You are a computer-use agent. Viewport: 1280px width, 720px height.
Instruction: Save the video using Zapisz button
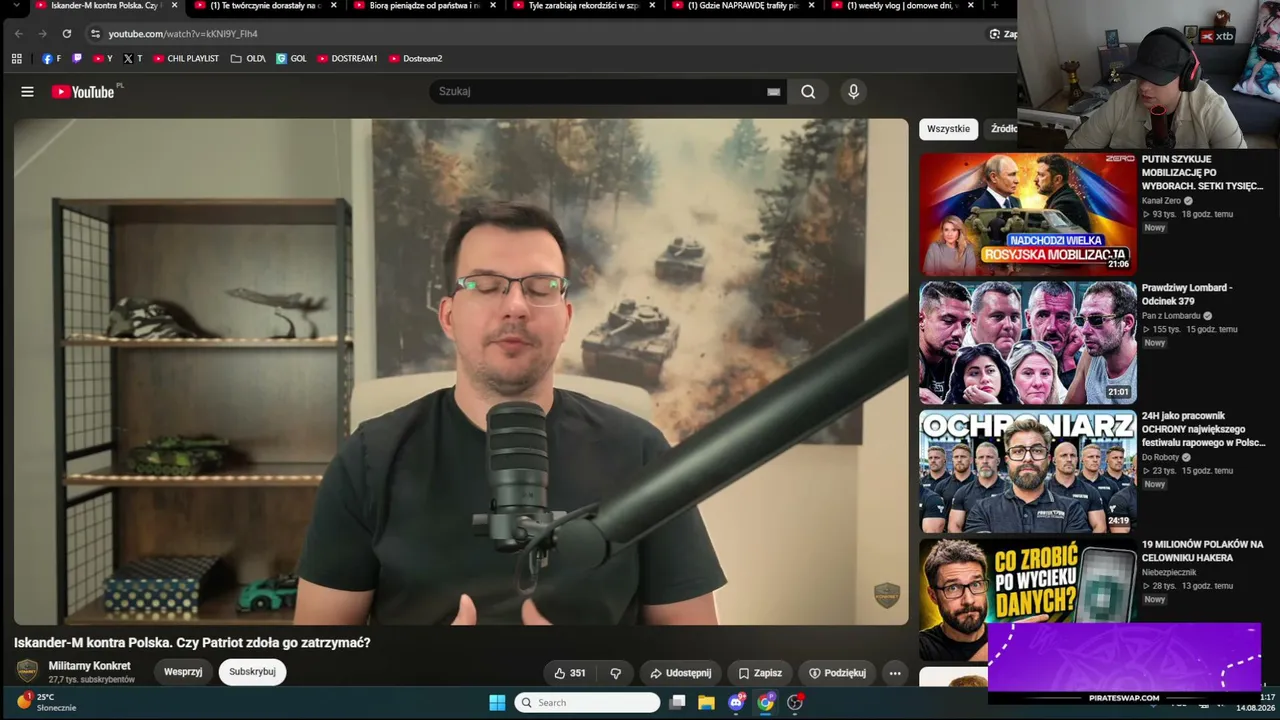coord(760,673)
